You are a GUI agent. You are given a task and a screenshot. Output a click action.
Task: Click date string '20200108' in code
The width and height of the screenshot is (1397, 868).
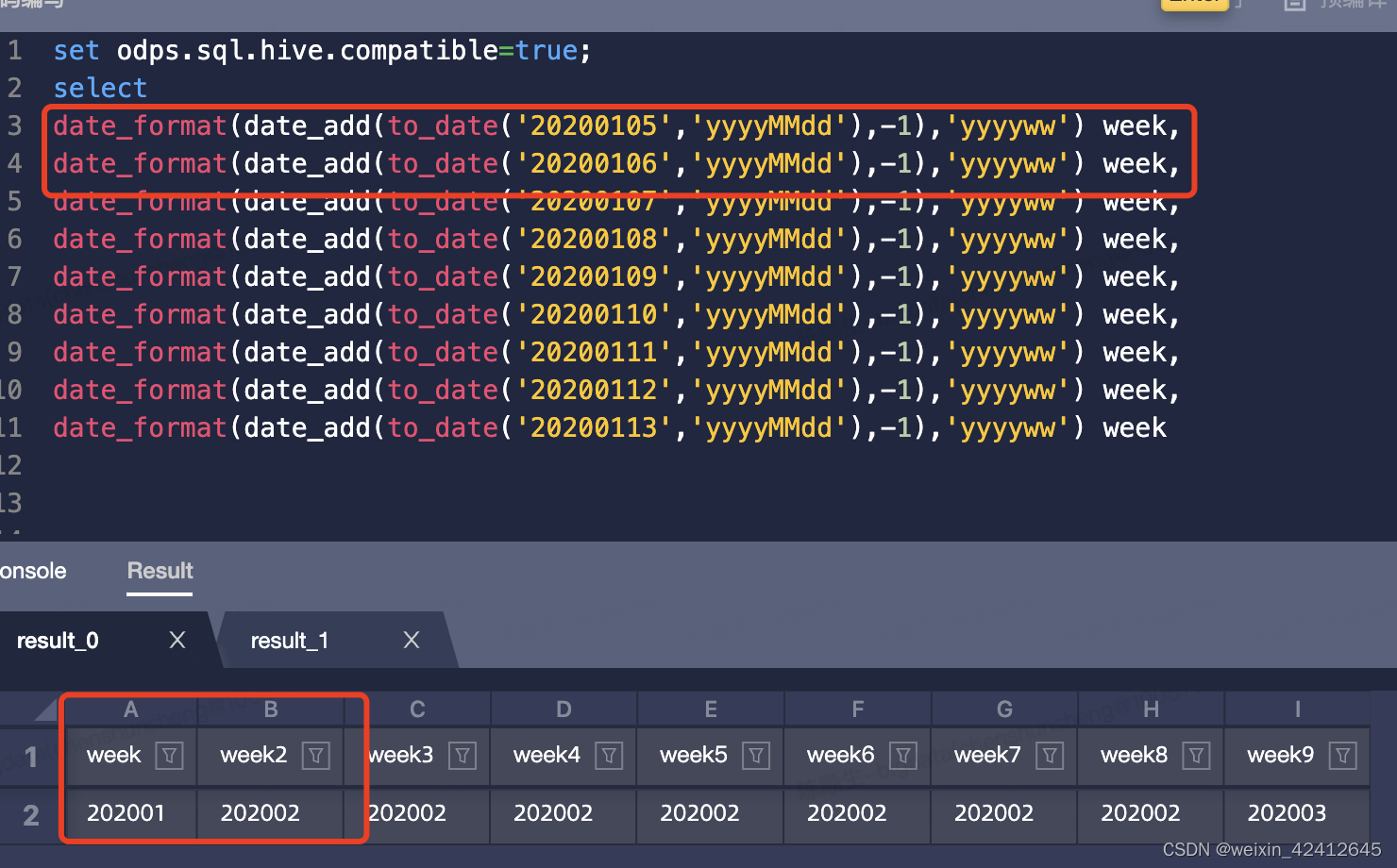click(x=594, y=240)
